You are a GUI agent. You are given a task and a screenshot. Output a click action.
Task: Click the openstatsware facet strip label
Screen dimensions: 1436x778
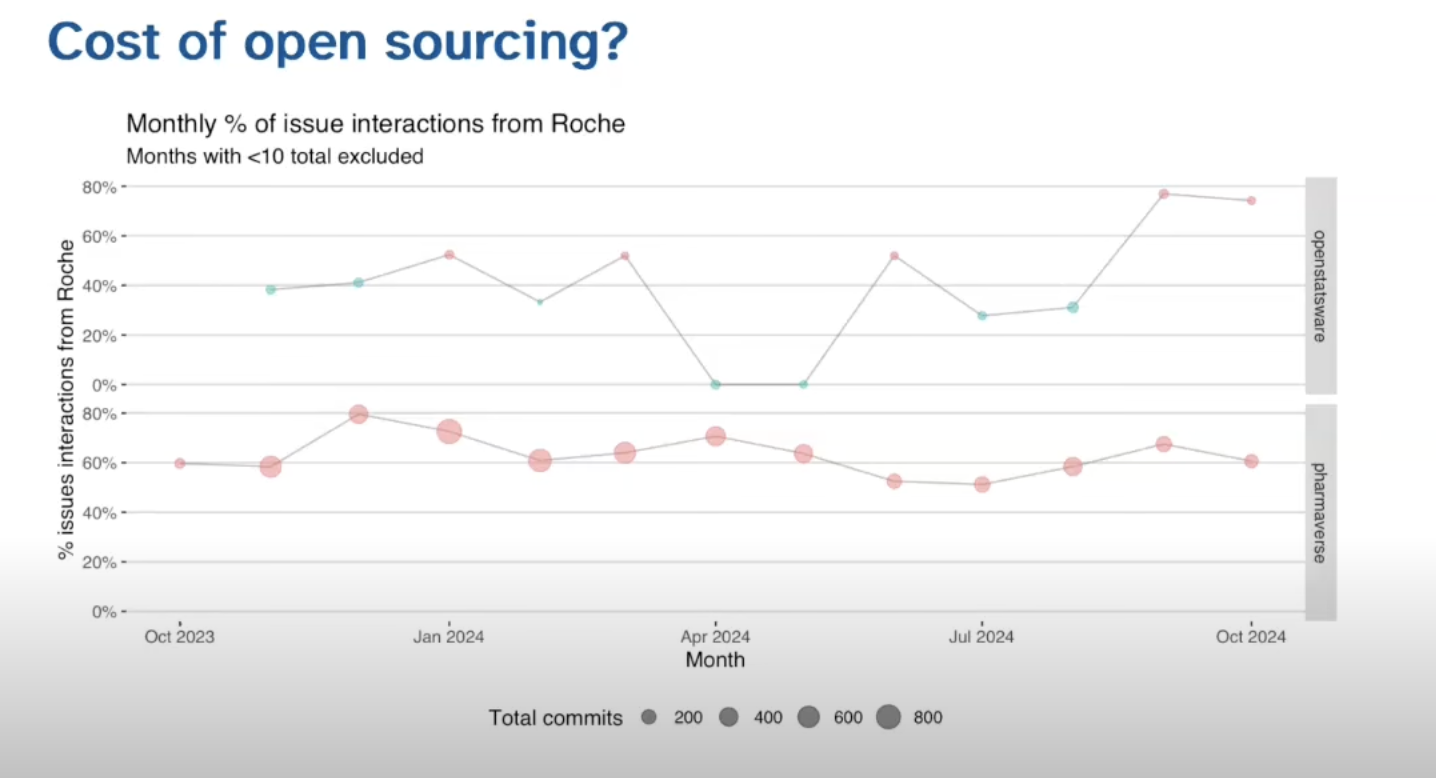[1320, 286]
